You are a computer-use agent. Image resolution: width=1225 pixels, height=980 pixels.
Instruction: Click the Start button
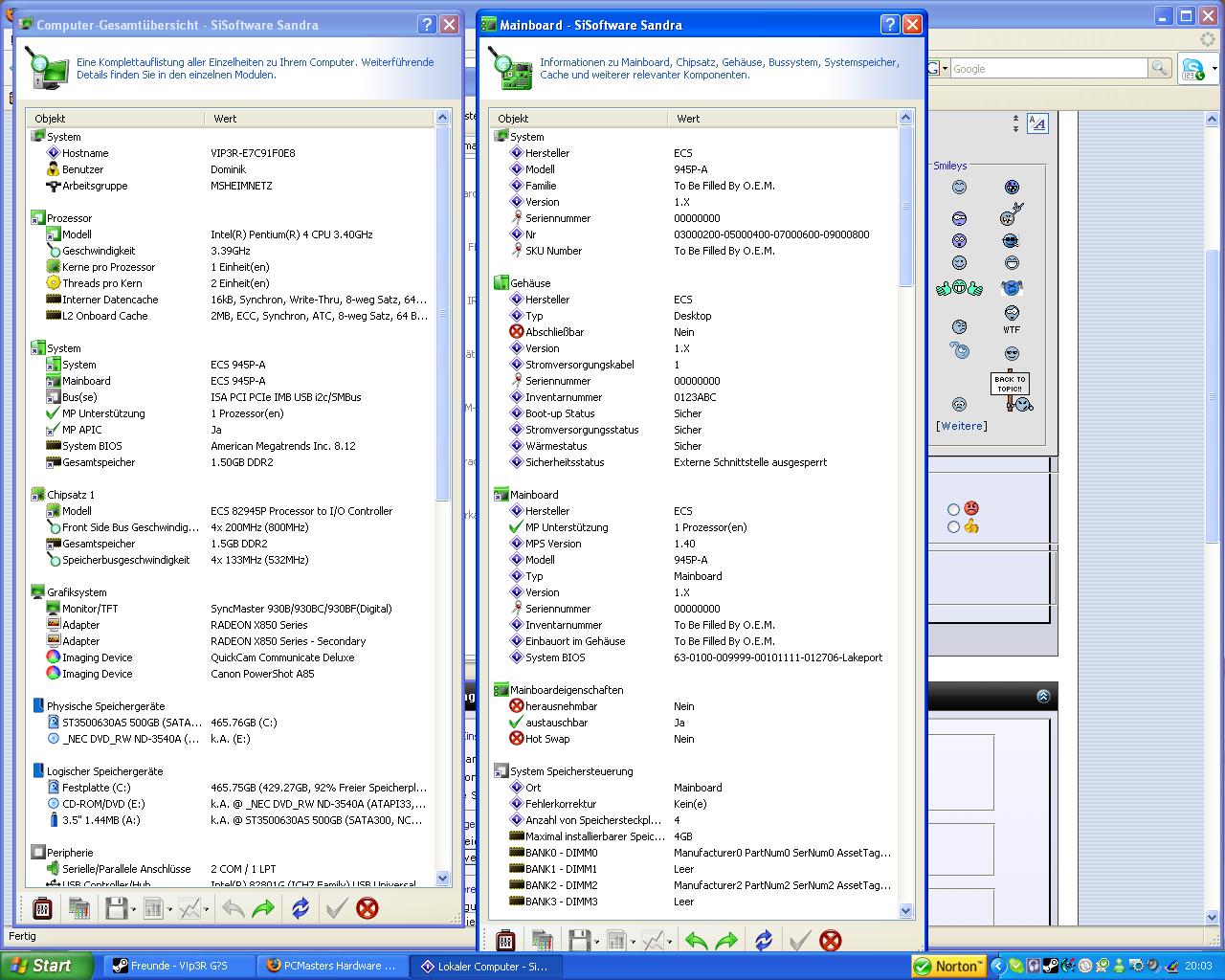click(46, 966)
